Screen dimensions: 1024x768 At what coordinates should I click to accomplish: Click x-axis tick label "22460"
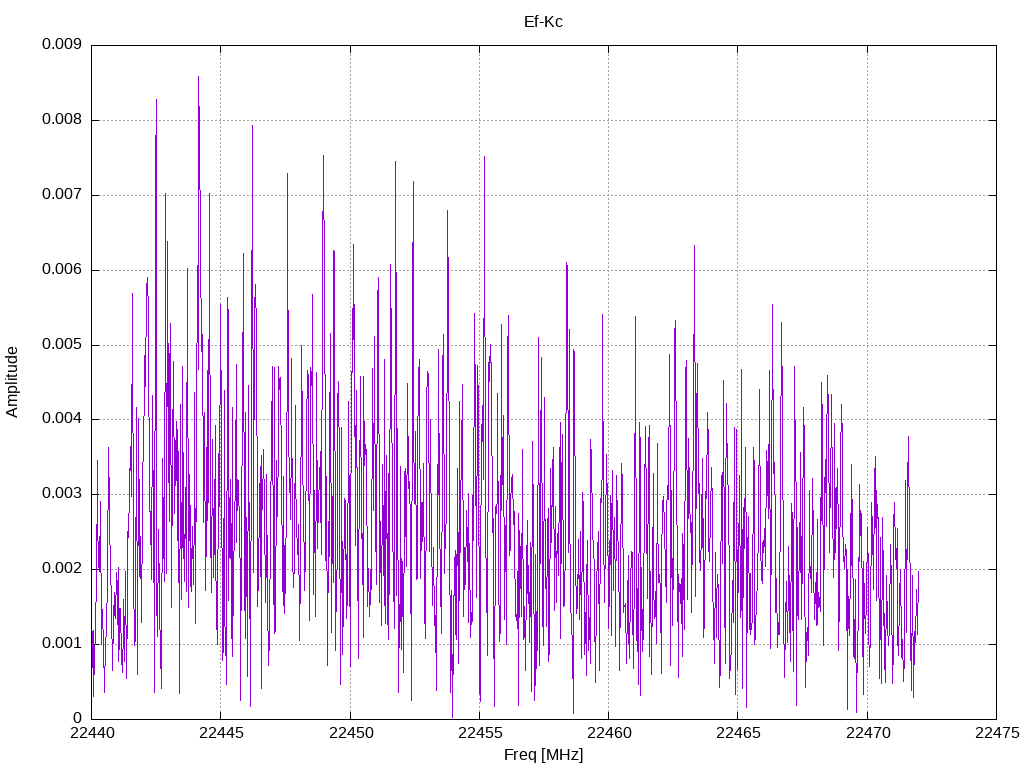pyautogui.click(x=609, y=733)
